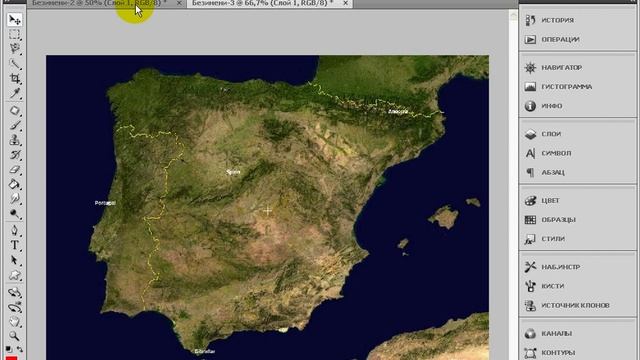Select the 3D Rotate tool
Image resolution: width=640 pixels, height=360 pixels.
pyautogui.click(x=15, y=292)
